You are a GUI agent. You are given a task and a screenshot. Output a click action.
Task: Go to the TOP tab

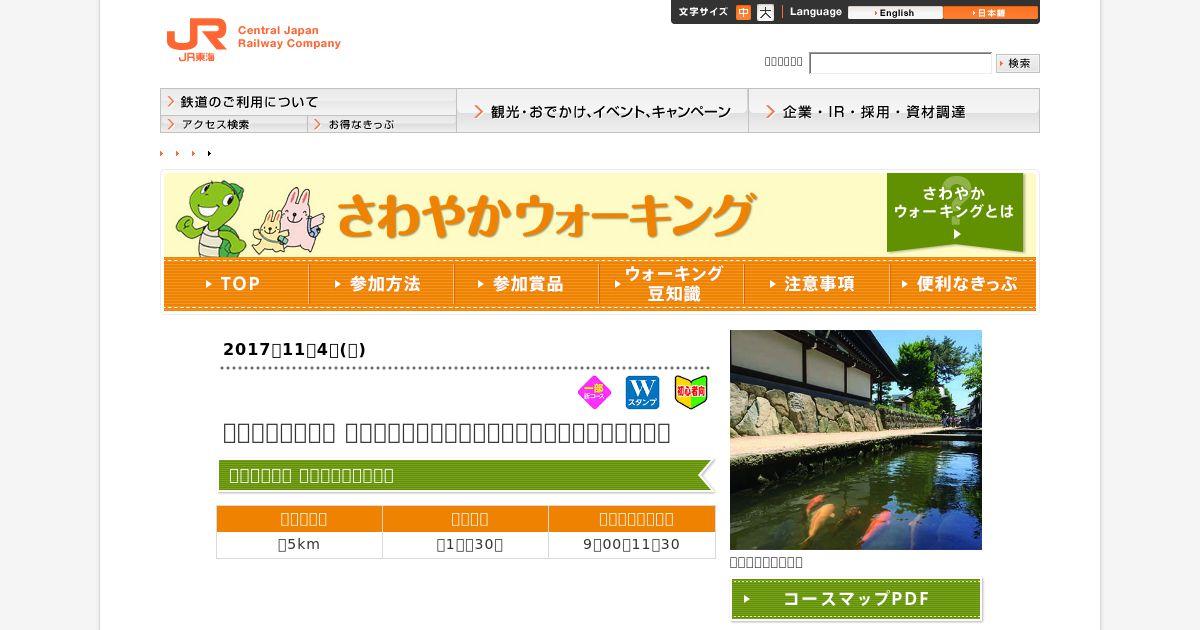point(236,284)
